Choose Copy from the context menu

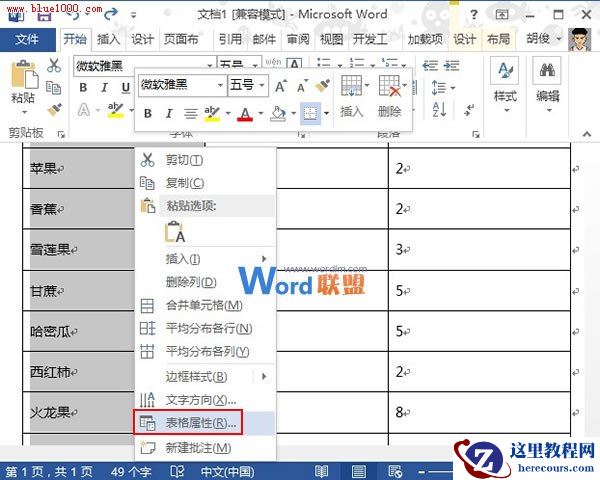click(x=205, y=183)
